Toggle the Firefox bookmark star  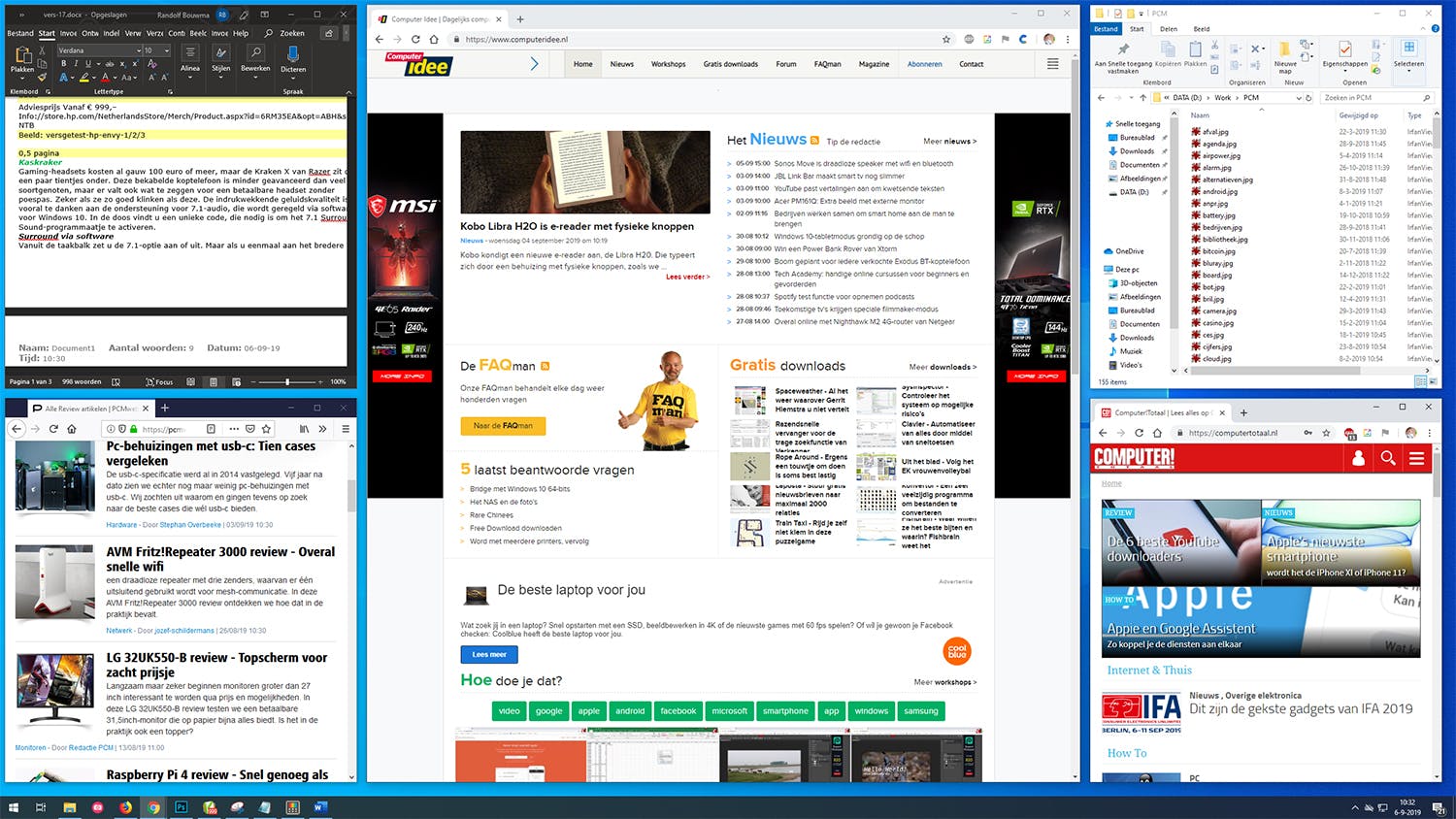[x=266, y=428]
